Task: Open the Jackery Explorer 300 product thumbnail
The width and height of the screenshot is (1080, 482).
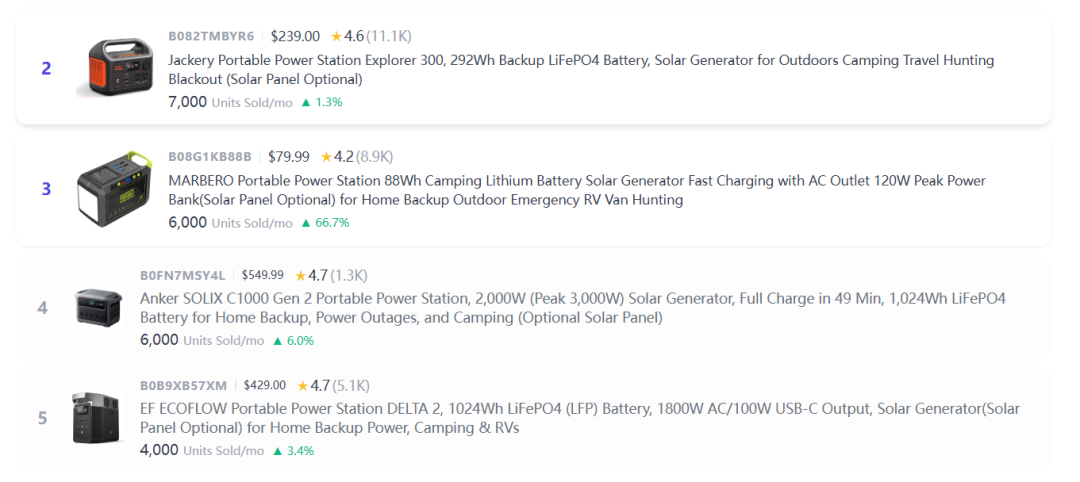Action: pos(114,67)
